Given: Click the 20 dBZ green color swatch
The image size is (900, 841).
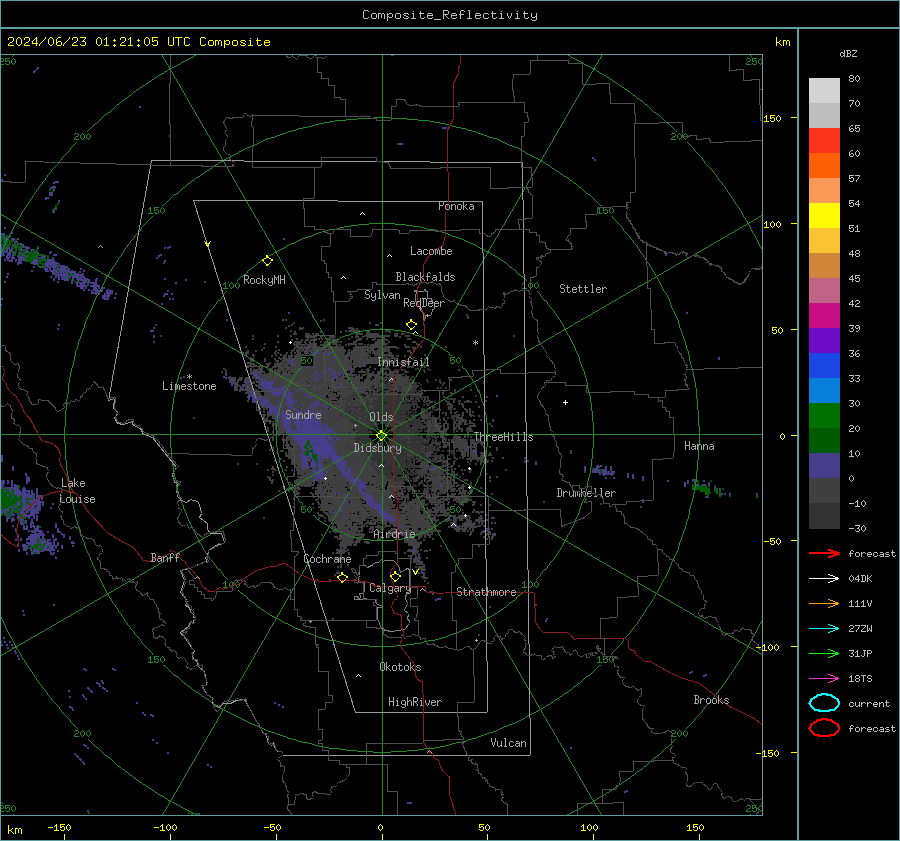Looking at the screenshot, I should pos(824,416).
